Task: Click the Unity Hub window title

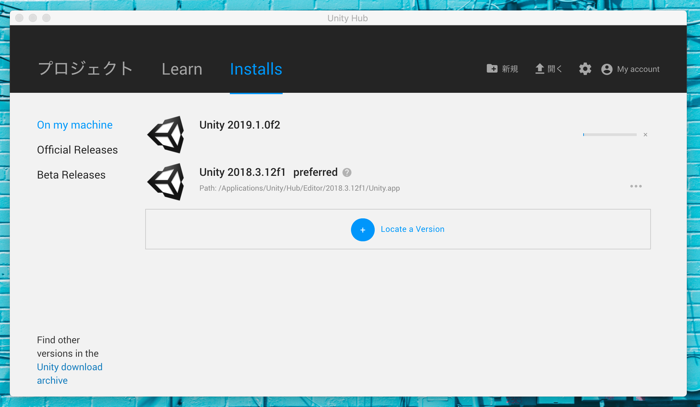Action: click(x=347, y=18)
